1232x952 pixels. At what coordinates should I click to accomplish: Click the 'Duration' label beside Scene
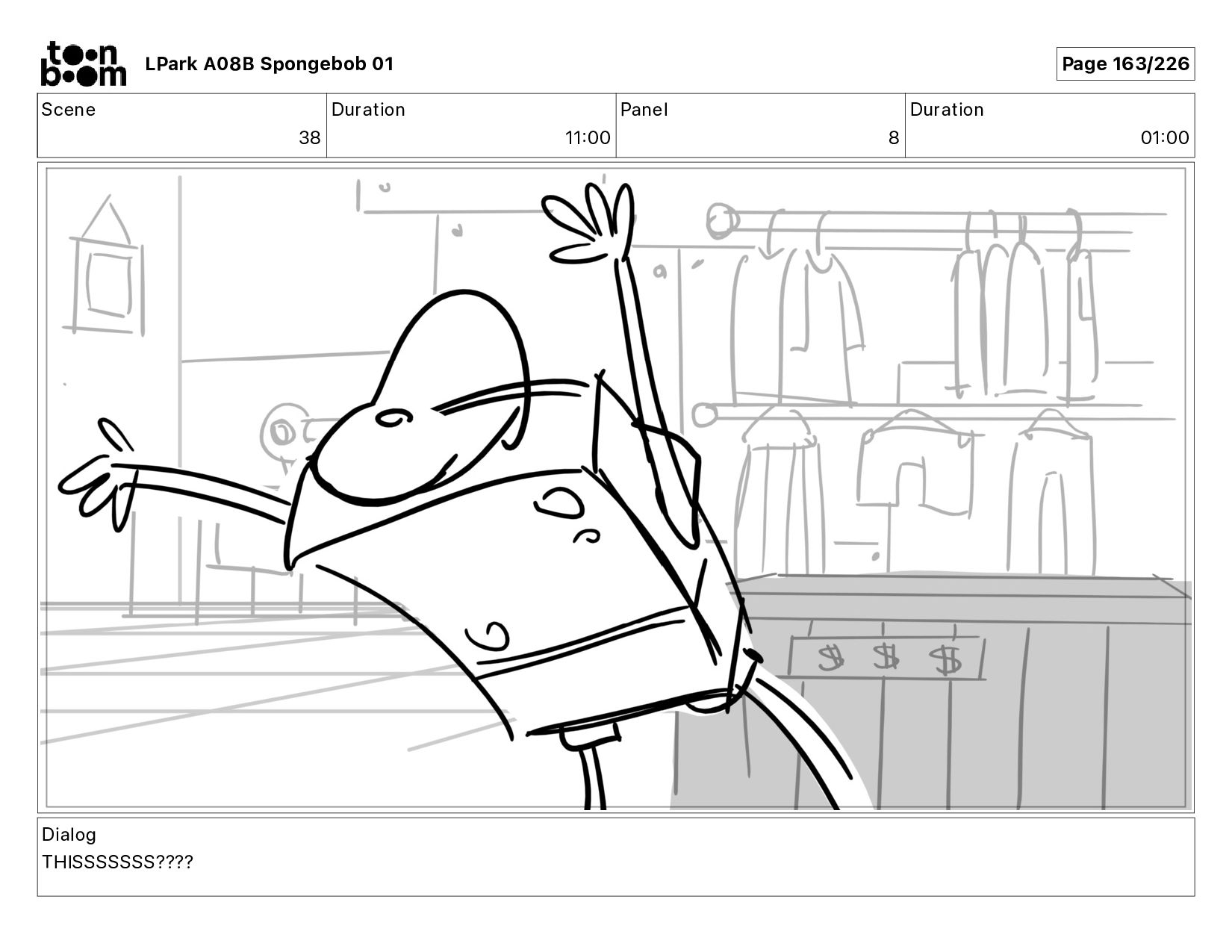pyautogui.click(x=368, y=110)
